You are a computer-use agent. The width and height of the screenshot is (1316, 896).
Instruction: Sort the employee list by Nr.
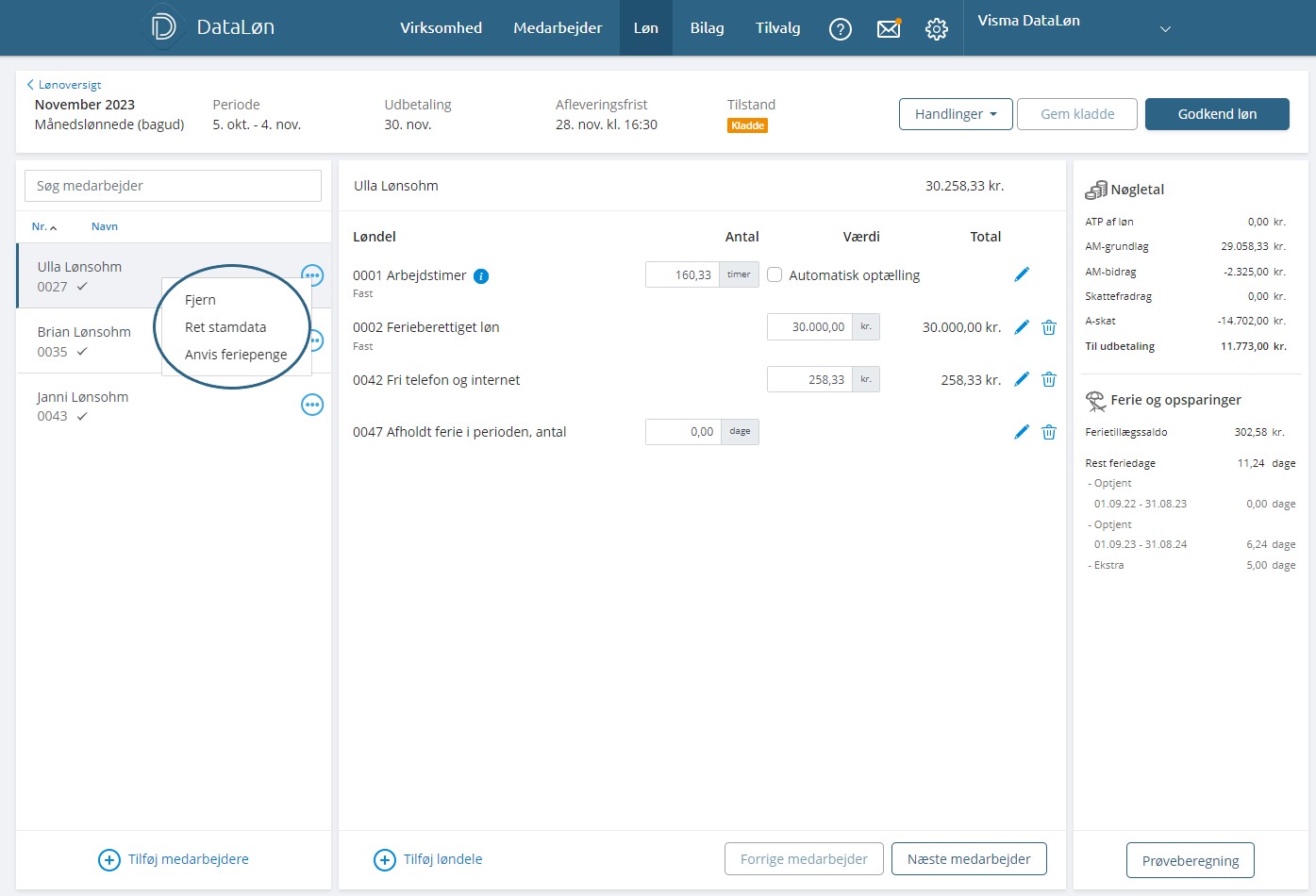pyautogui.click(x=43, y=226)
